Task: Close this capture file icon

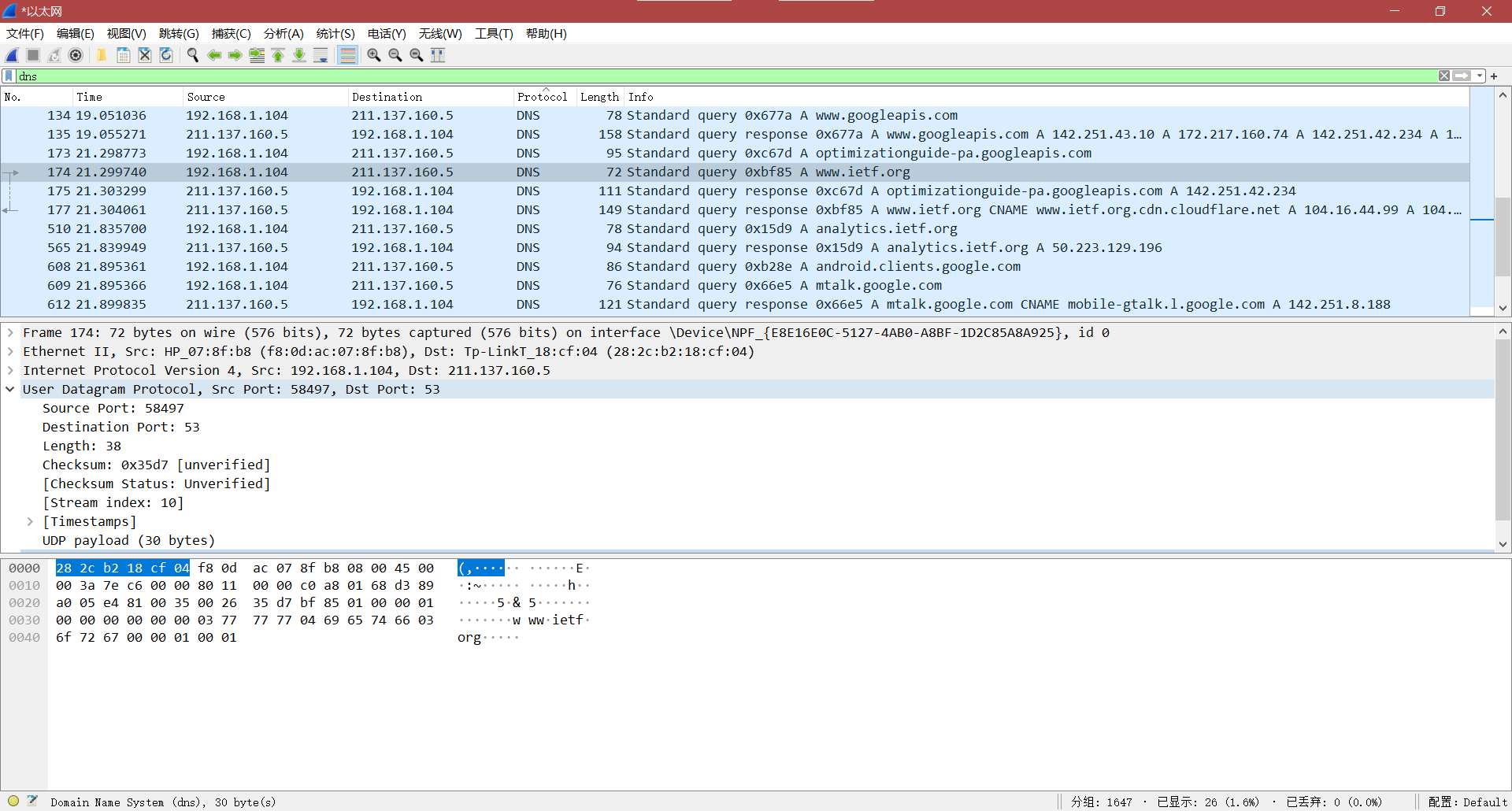Action: (145, 55)
